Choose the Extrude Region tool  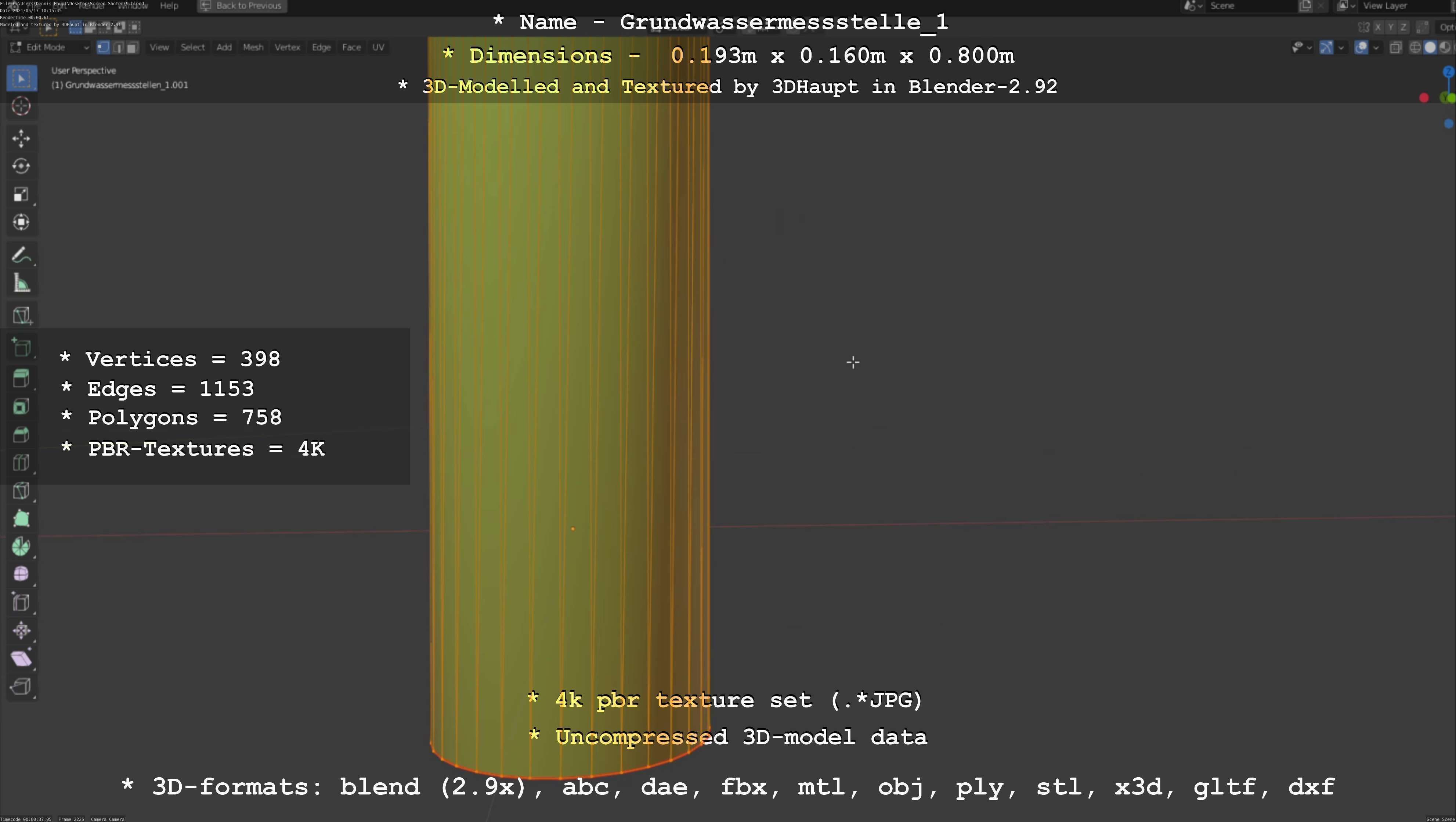(x=21, y=378)
